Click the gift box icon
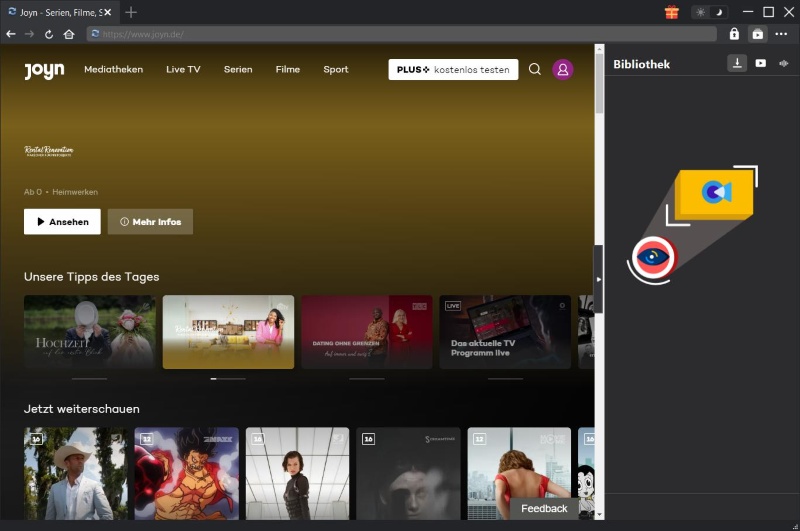This screenshot has height=531, width=800. tap(672, 12)
